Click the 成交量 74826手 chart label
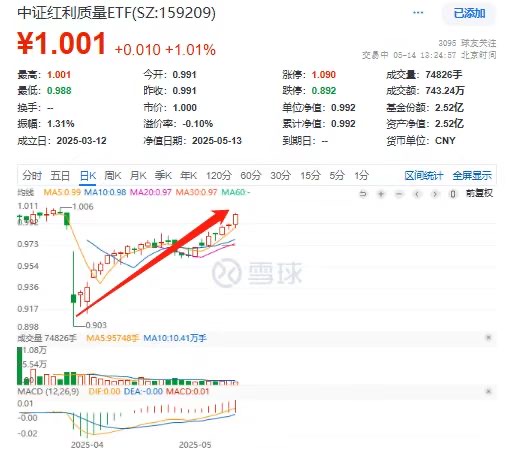This screenshot has width=515, height=458. point(47,338)
